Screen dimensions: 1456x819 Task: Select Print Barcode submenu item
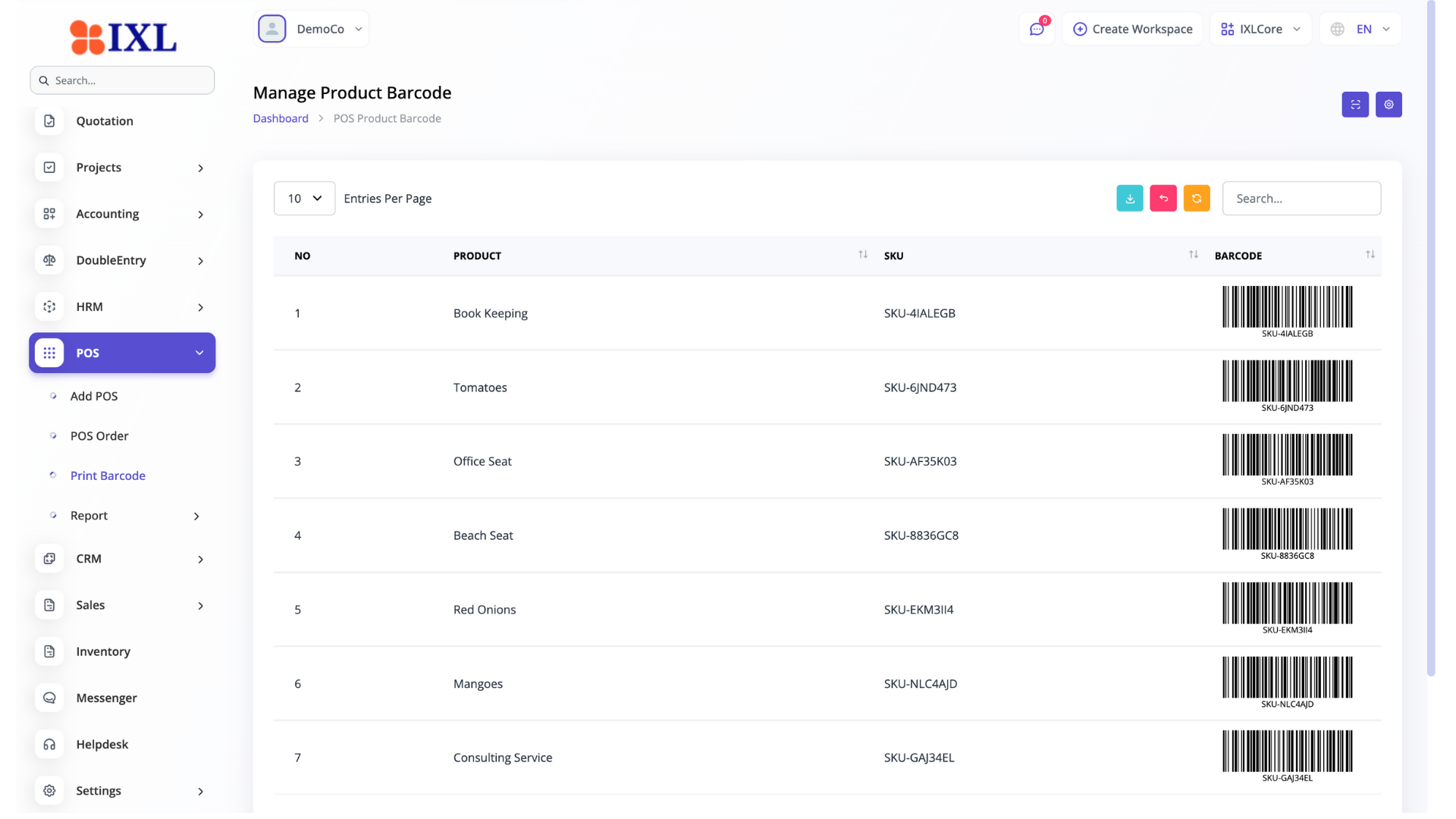point(108,475)
